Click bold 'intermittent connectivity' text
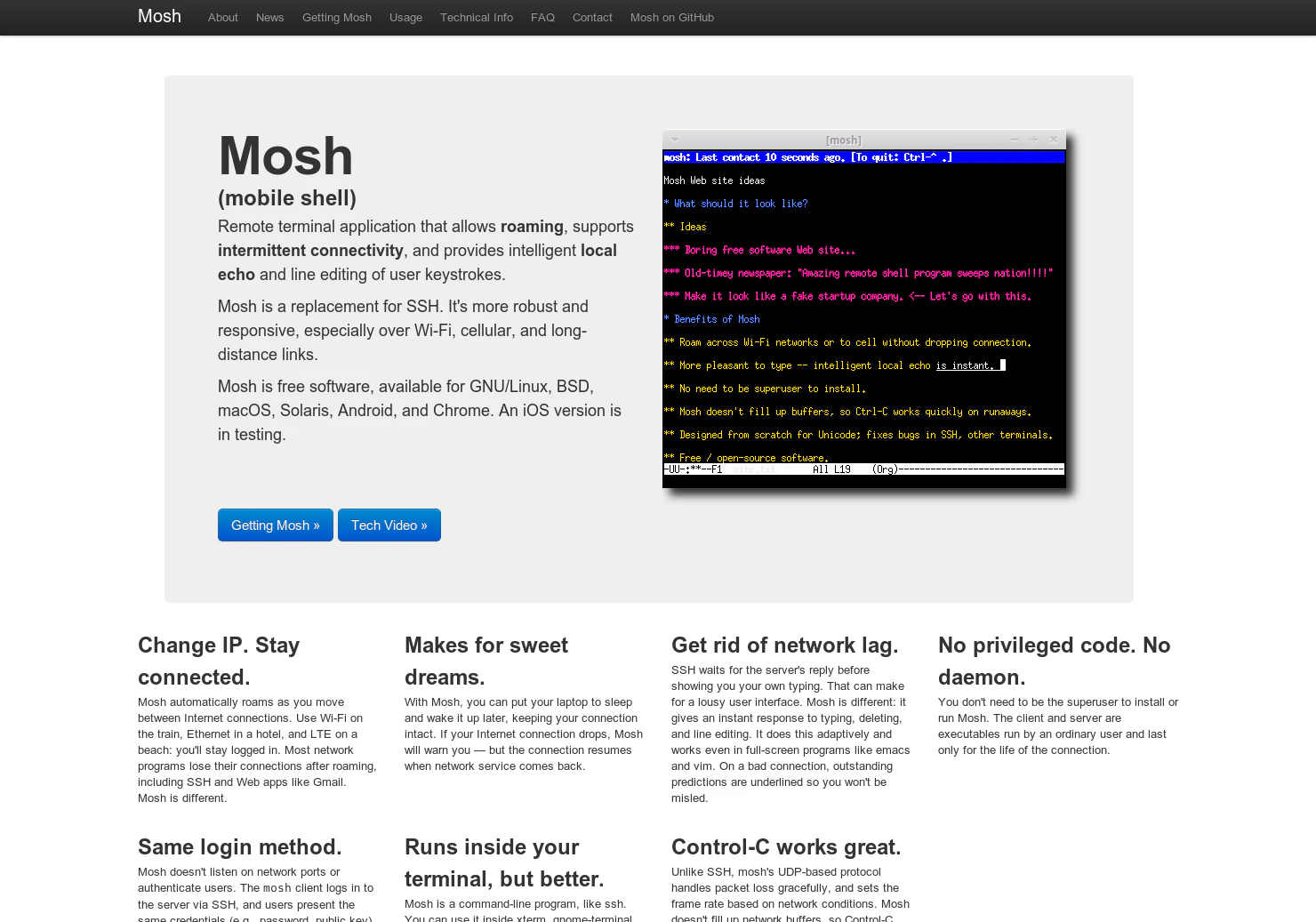This screenshot has width=1316, height=922. click(x=310, y=251)
